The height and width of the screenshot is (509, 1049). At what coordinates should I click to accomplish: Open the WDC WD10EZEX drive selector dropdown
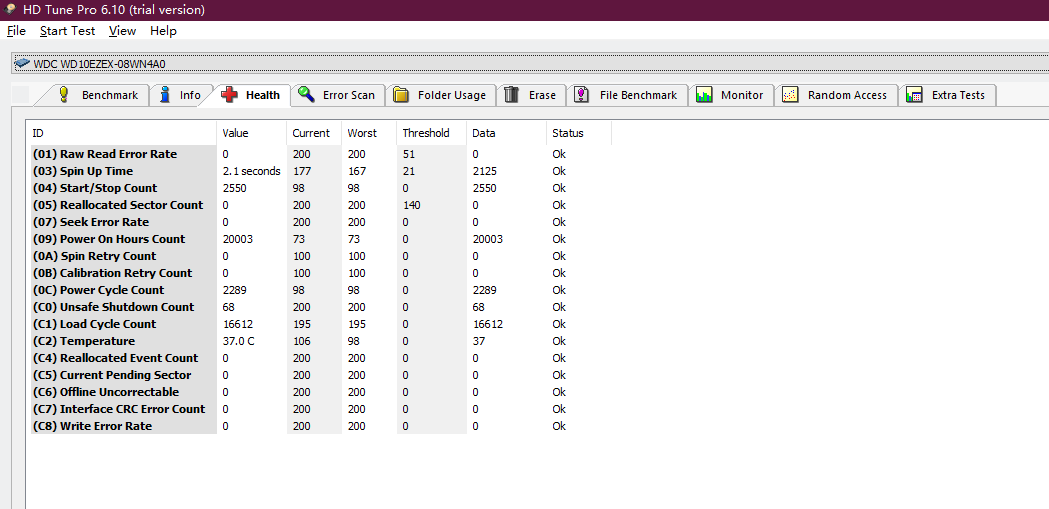(x=530, y=64)
